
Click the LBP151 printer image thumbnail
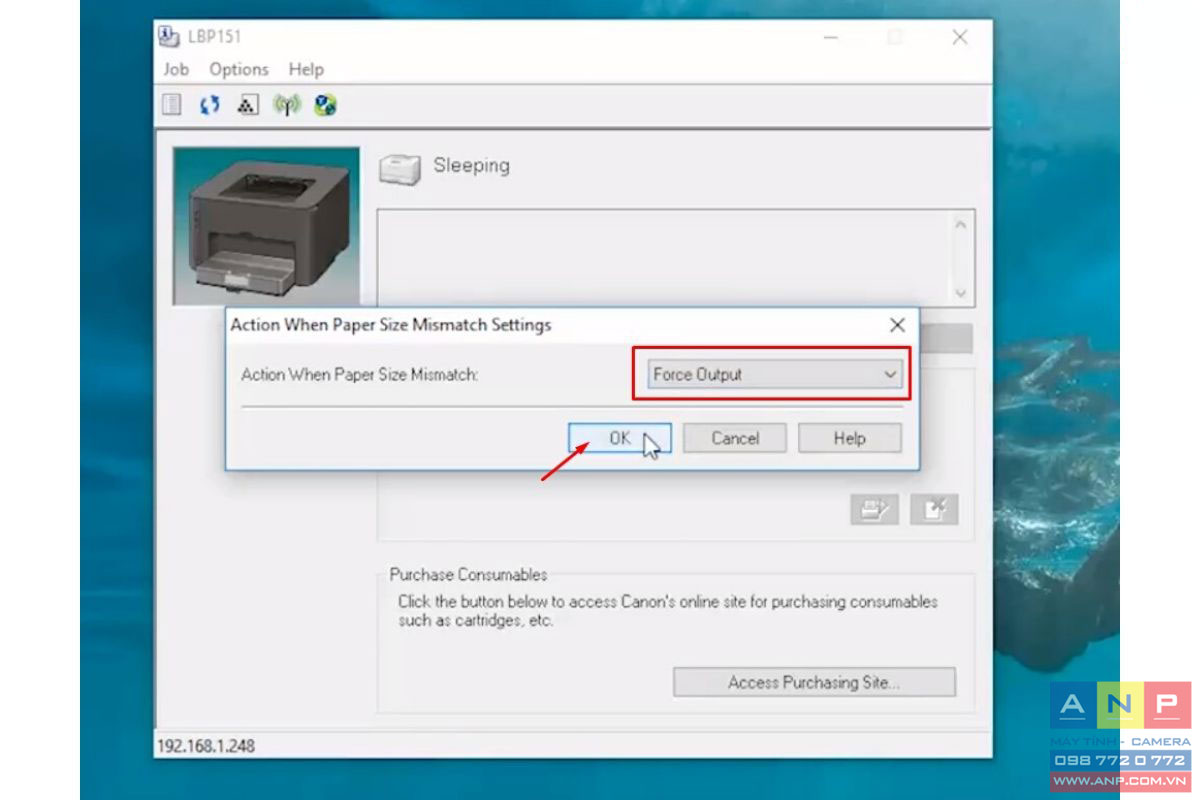(266, 226)
